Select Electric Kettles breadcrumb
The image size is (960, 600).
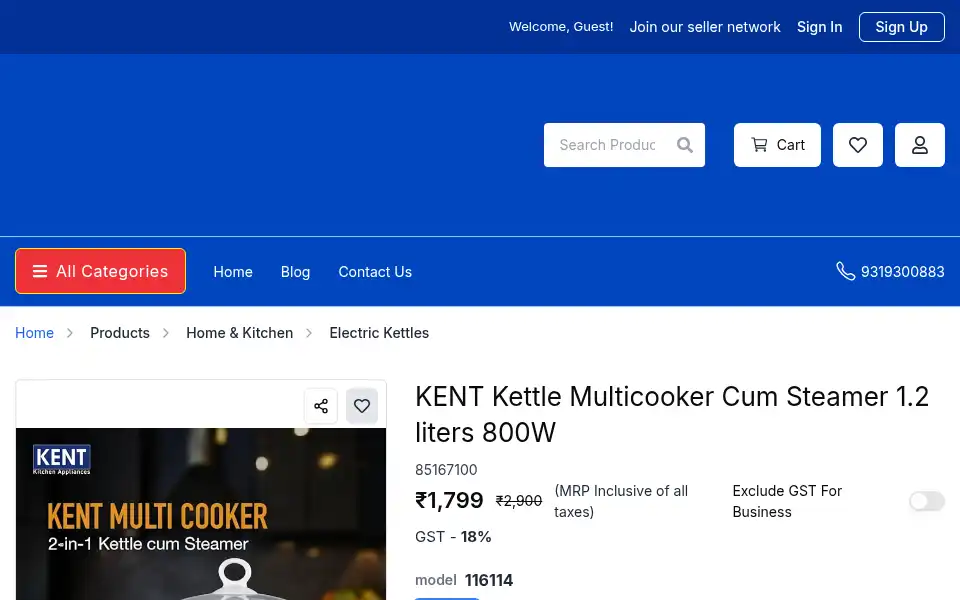pyautogui.click(x=379, y=333)
